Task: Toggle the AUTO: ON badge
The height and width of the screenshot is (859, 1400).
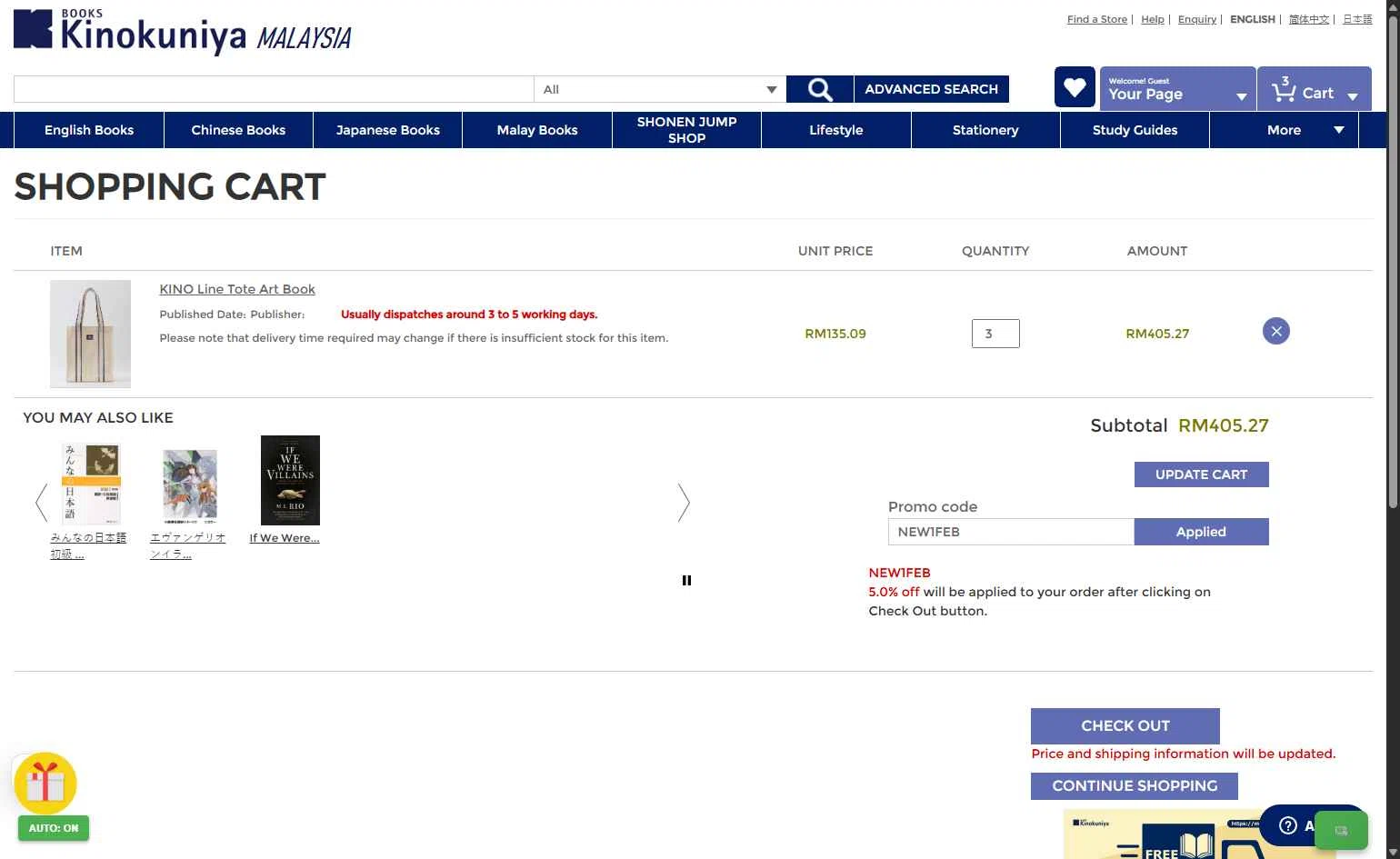Action: 54,828
